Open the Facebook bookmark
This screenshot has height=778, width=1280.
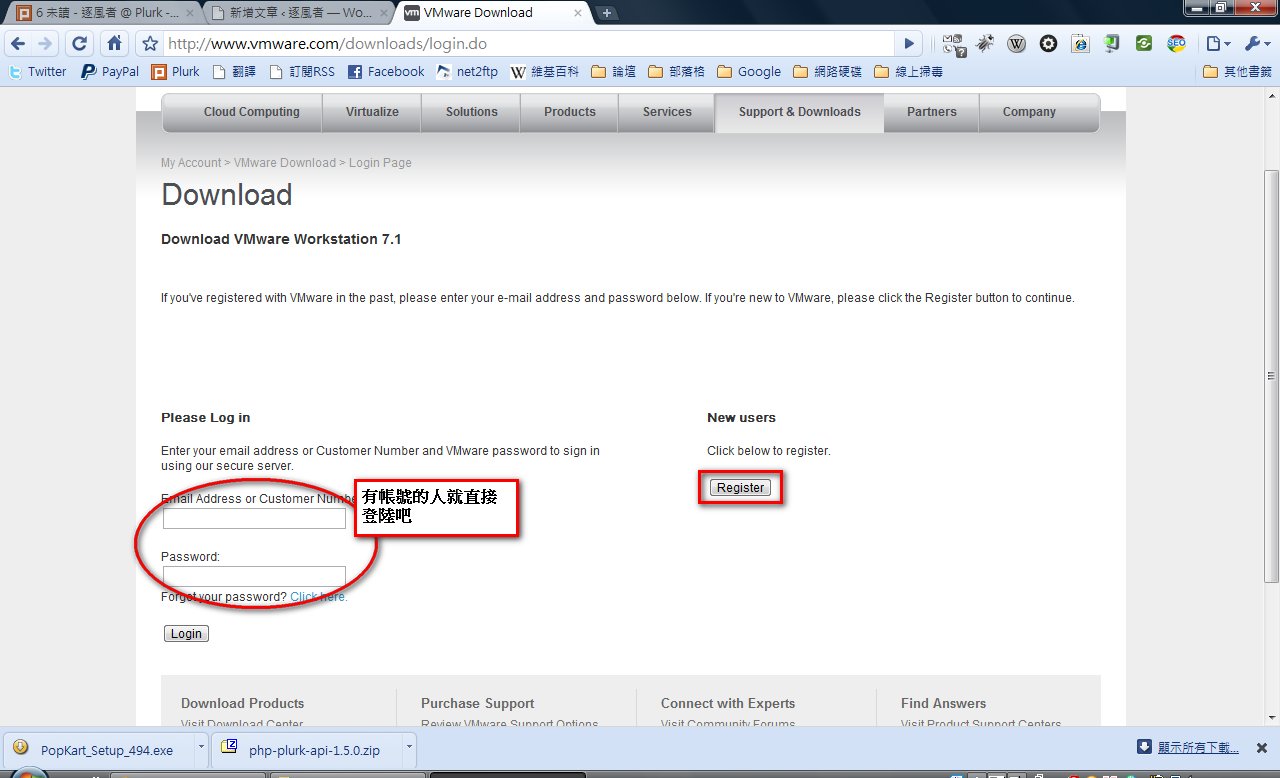click(386, 72)
